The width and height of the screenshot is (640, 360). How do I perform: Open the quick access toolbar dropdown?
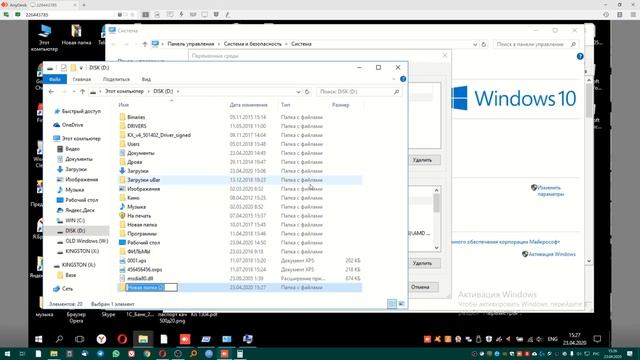tap(81, 68)
